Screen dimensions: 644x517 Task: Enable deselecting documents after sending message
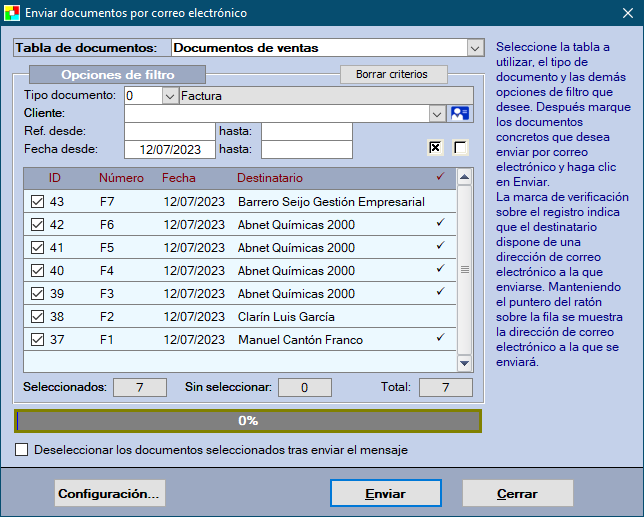pyautogui.click(x=22, y=450)
